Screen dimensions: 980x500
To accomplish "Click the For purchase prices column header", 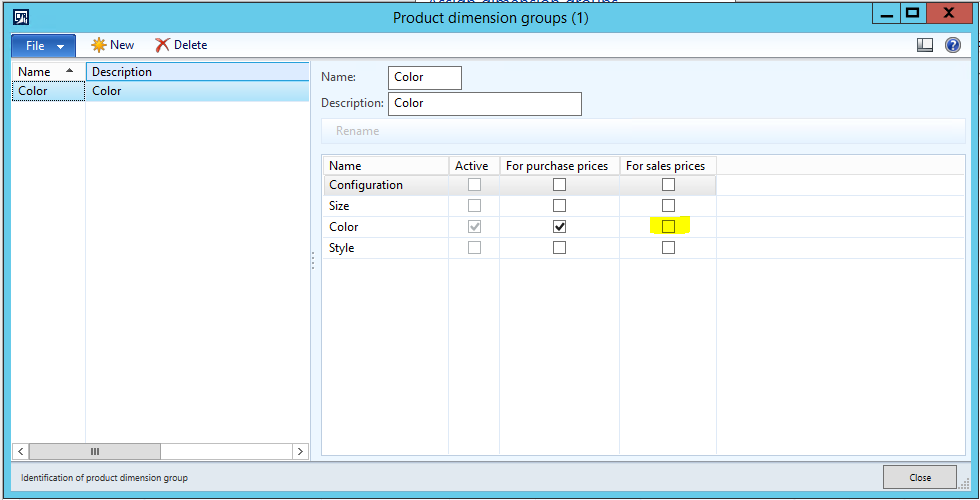I will pyautogui.click(x=559, y=166).
